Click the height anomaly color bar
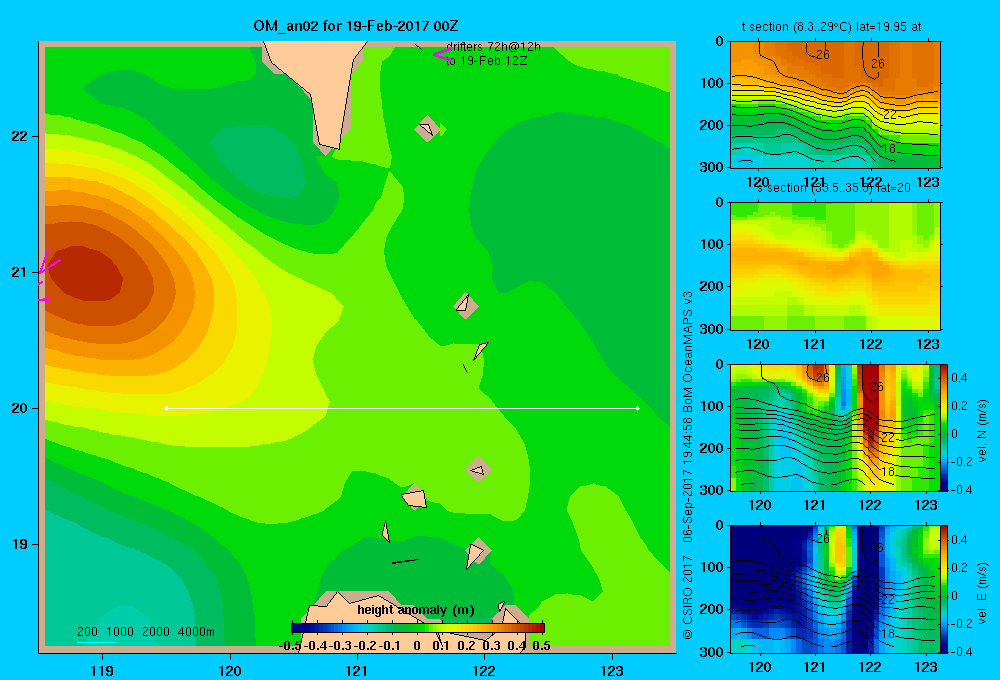The width and height of the screenshot is (1000, 680). coord(418,628)
